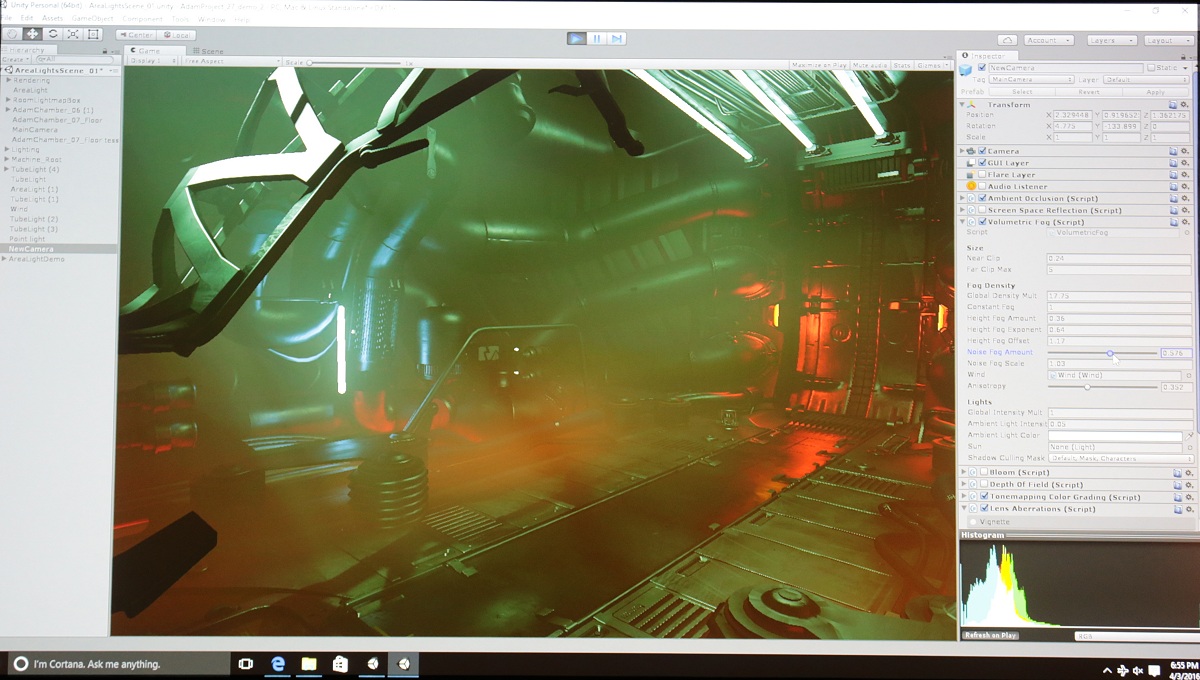This screenshot has width=1200, height=680.
Task: Click the Anisotropy slider handle
Action: click(x=1087, y=387)
